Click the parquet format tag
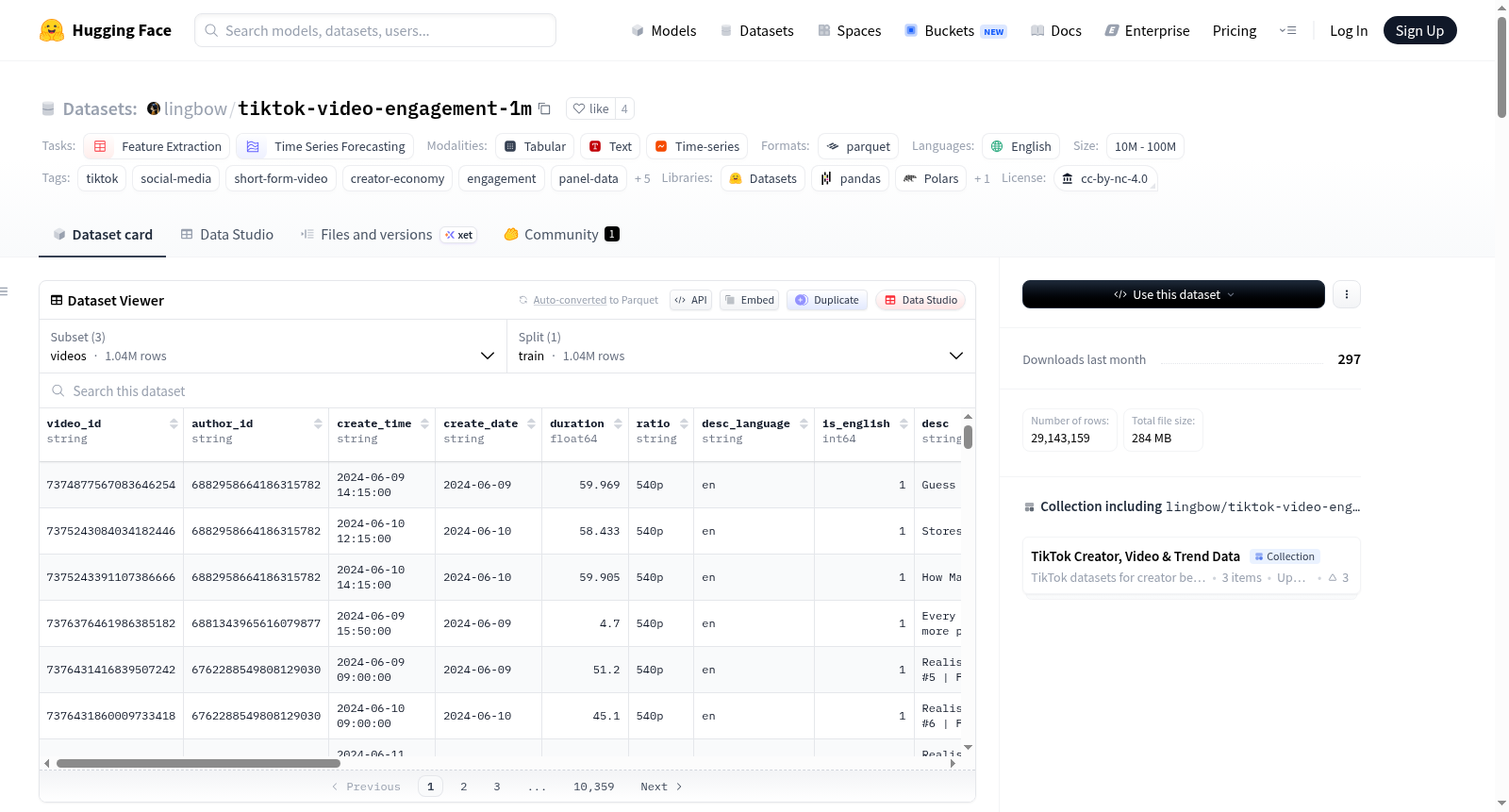Screen dimensions: 1509x812 pos(858,146)
